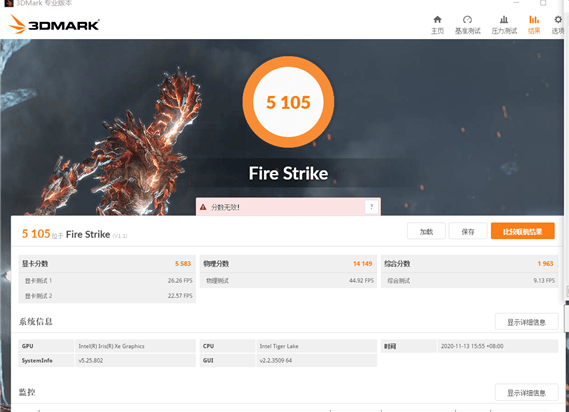
Task: Open the Options gear icon
Action: pyautogui.click(x=558, y=20)
